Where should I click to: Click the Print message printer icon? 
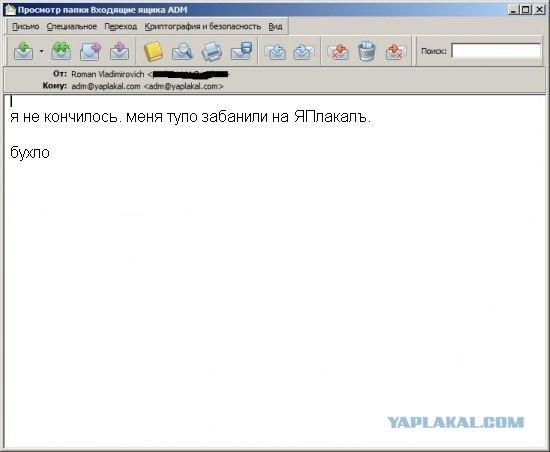(x=212, y=51)
